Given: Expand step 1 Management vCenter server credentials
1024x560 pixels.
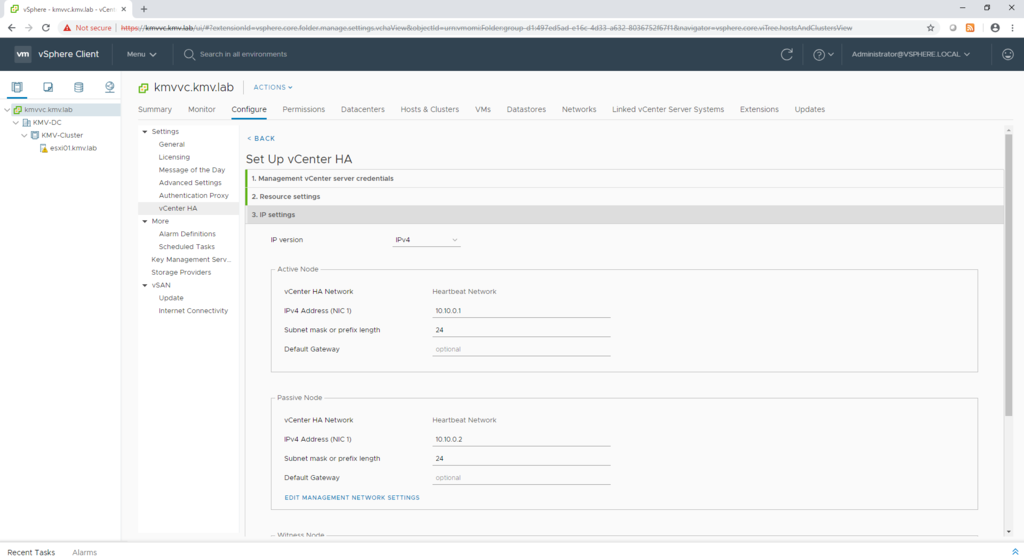Looking at the screenshot, I should coord(624,178).
